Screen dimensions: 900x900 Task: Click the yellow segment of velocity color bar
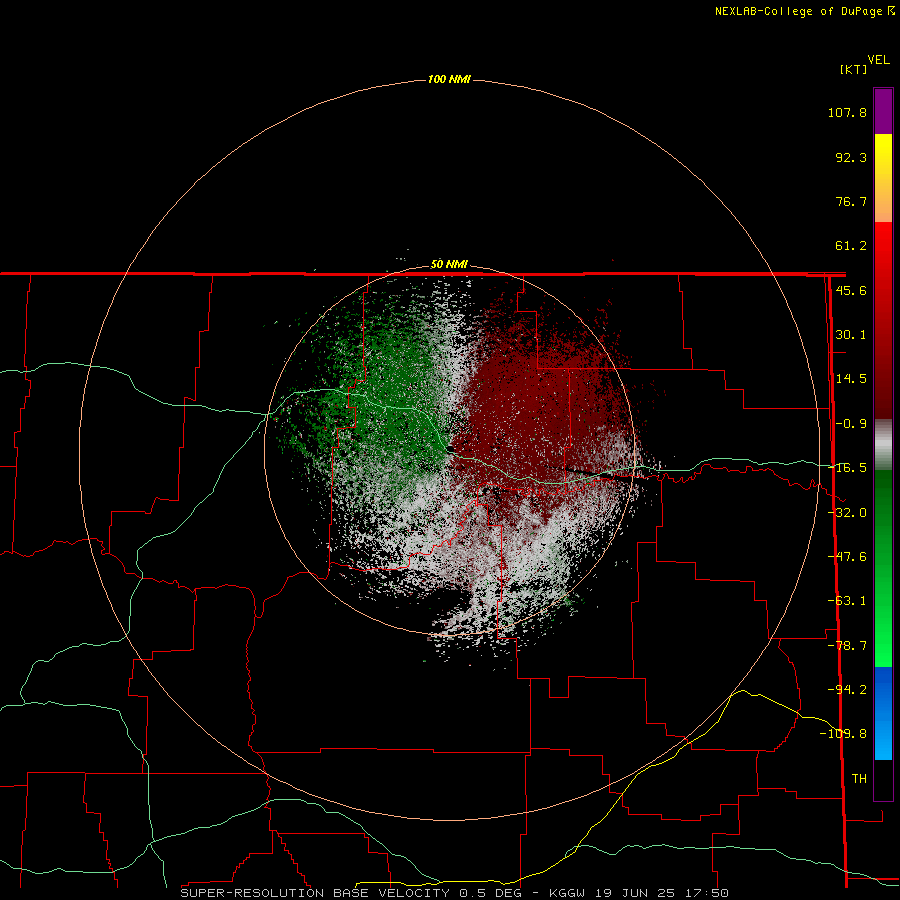tap(883, 178)
